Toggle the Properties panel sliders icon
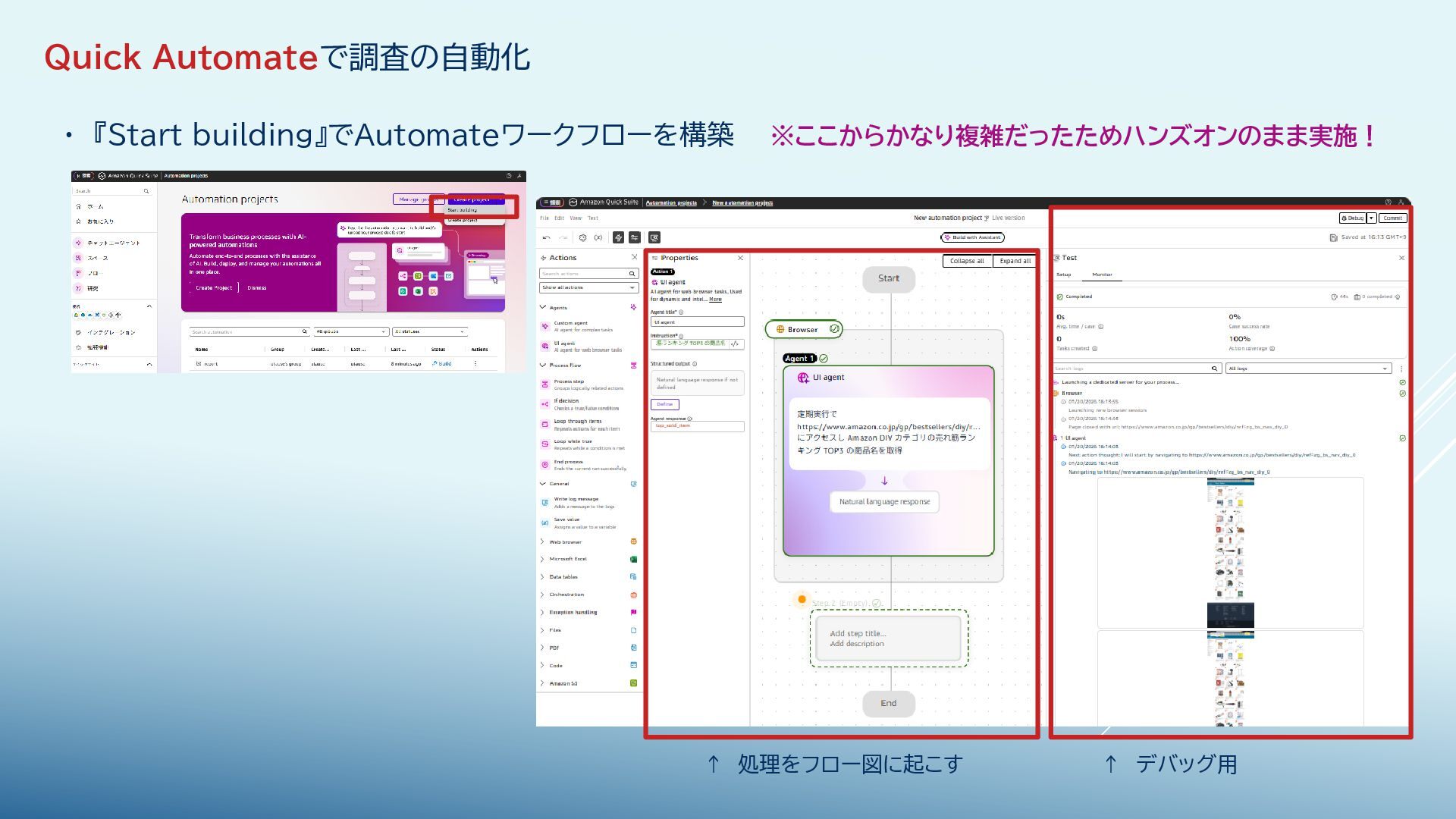1456x819 pixels. [635, 238]
